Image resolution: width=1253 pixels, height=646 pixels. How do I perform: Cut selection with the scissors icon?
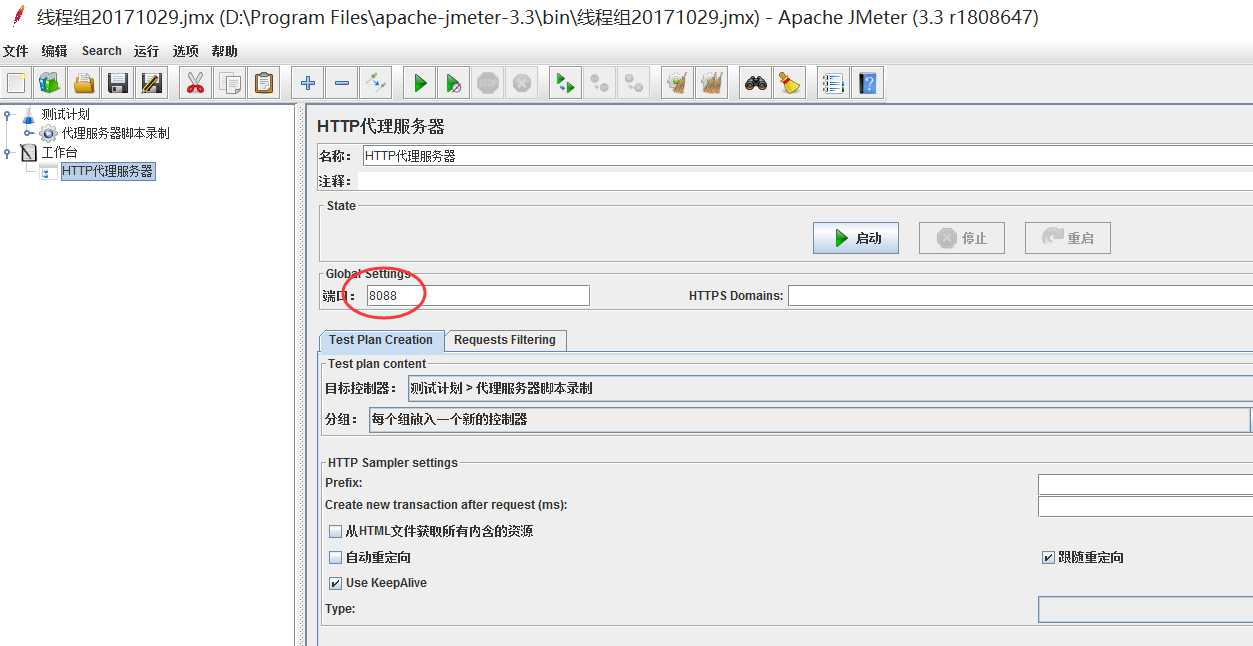click(196, 83)
